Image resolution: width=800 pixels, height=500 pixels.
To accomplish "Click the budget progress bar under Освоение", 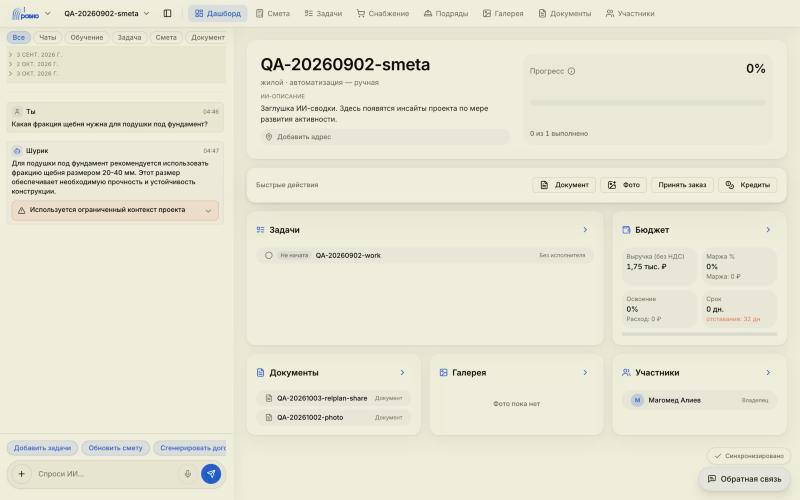I will 699,334.
